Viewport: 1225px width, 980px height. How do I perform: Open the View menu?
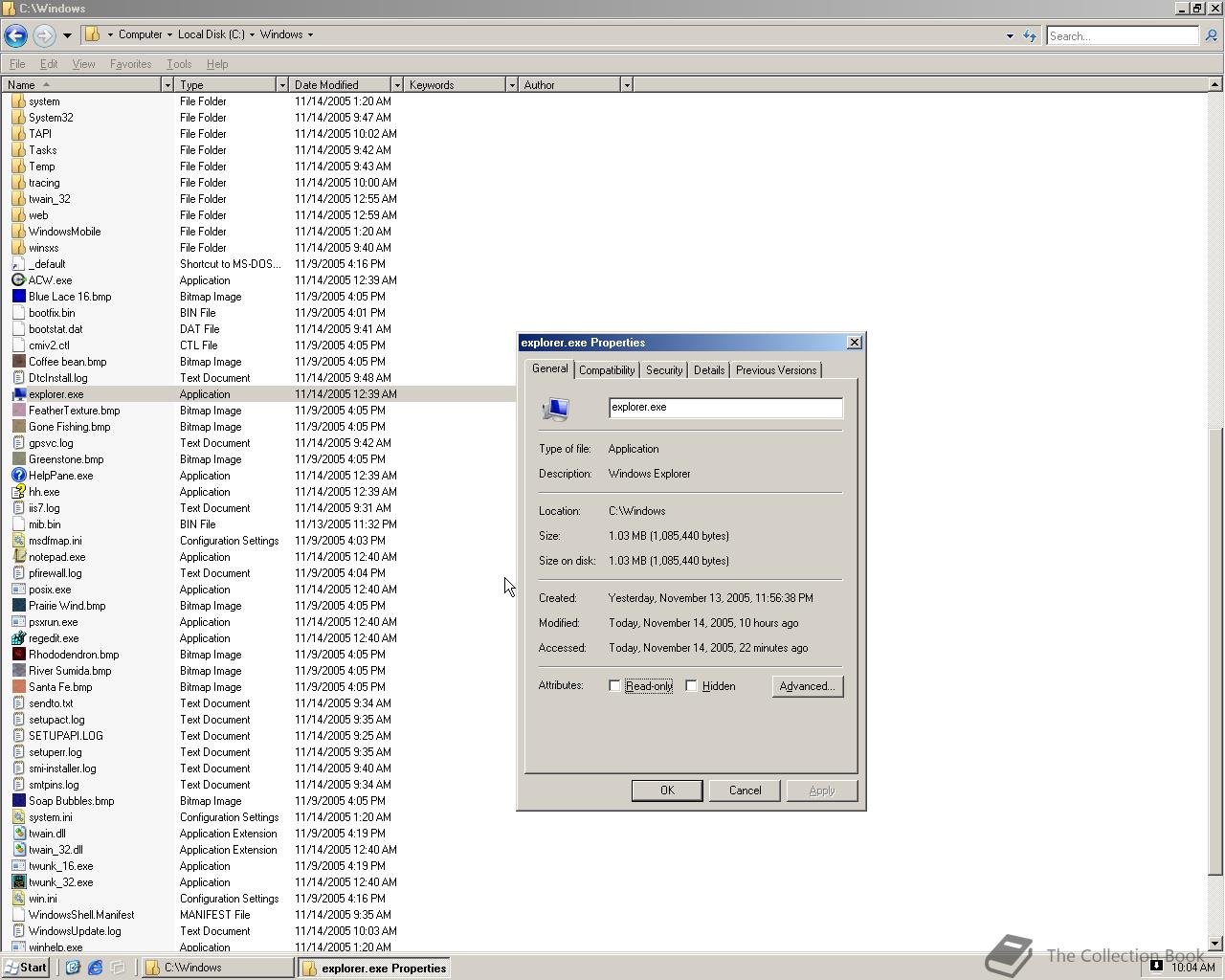pos(83,64)
